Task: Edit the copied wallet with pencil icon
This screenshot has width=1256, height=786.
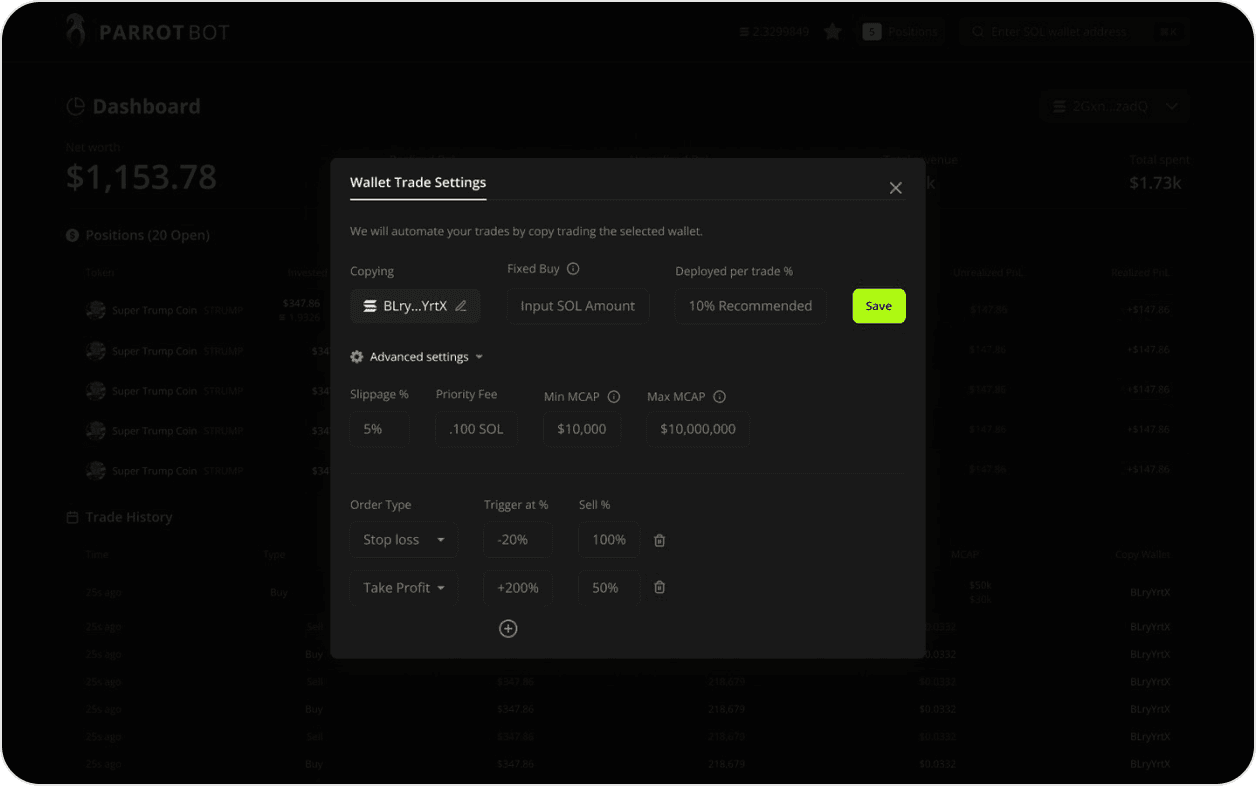Action: click(461, 306)
